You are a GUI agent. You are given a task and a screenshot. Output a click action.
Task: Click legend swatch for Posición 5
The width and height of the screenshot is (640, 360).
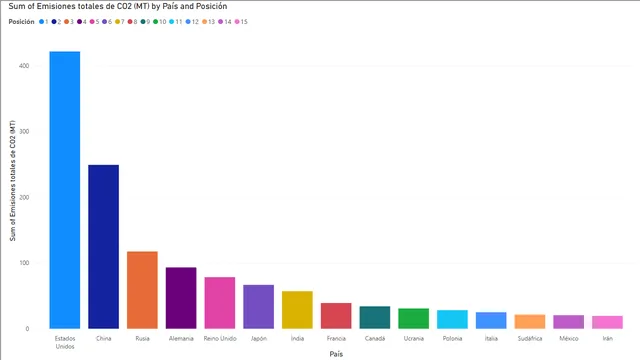click(x=92, y=22)
